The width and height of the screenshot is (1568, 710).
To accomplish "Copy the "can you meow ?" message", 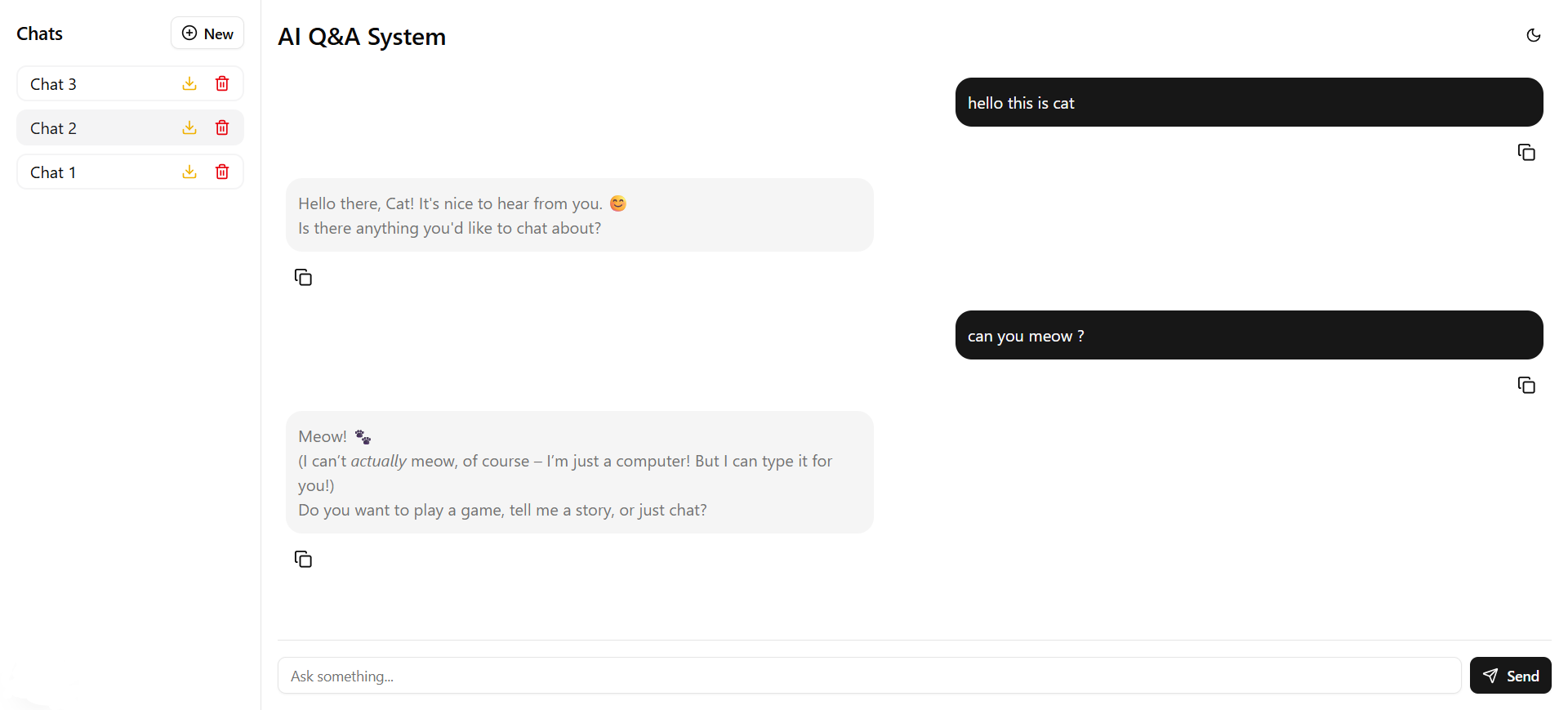I will click(1526, 386).
